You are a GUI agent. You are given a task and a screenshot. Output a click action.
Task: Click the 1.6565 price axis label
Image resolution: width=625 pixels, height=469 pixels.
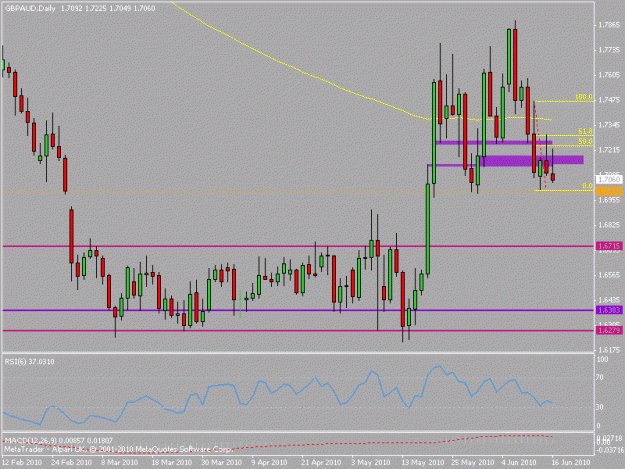609,275
